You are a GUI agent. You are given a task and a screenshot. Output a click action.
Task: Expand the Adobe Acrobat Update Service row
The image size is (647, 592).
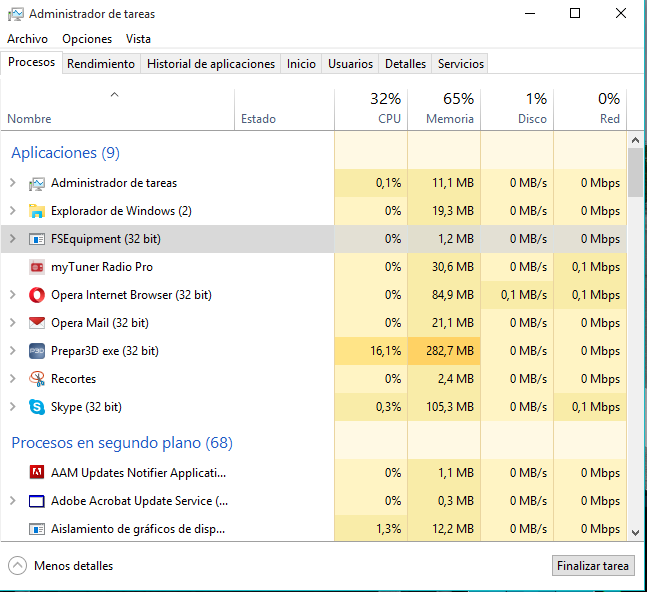click(x=13, y=501)
